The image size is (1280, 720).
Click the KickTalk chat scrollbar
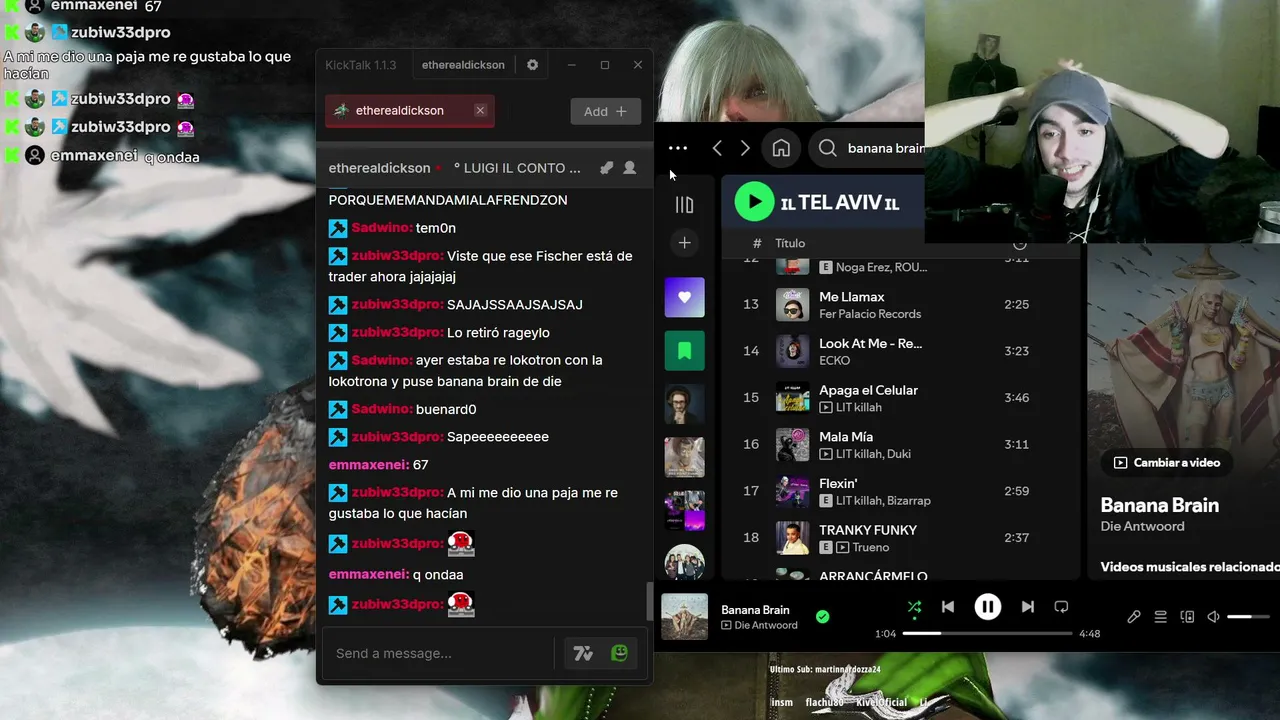pos(649,600)
